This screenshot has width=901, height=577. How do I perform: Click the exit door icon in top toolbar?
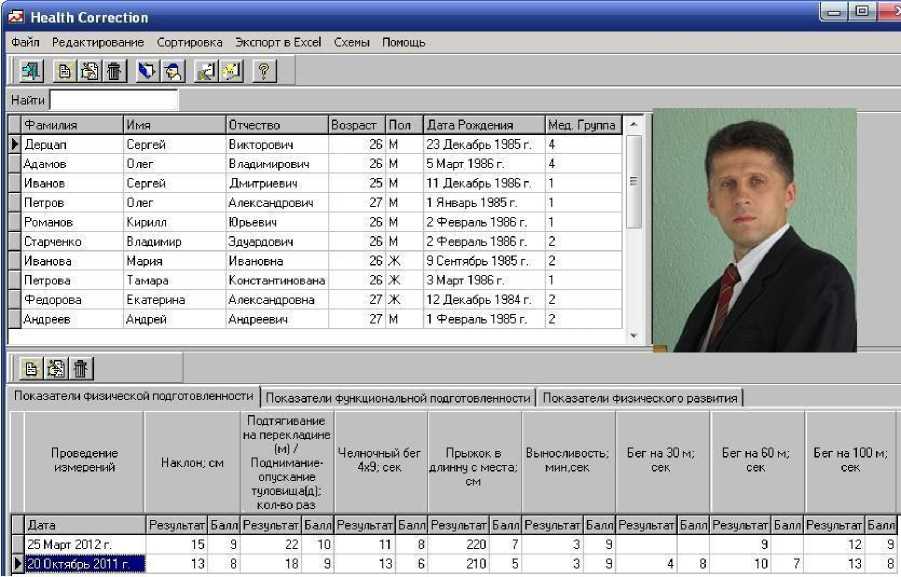click(31, 71)
